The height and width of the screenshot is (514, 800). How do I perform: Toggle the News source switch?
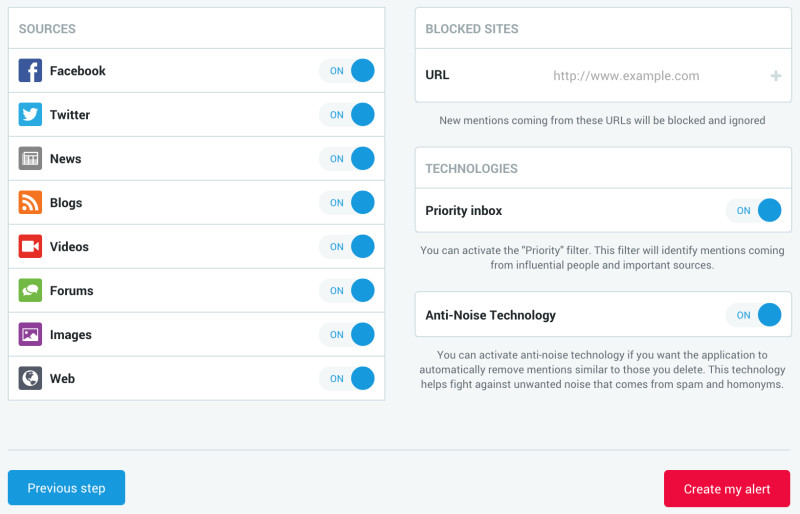click(x=347, y=158)
